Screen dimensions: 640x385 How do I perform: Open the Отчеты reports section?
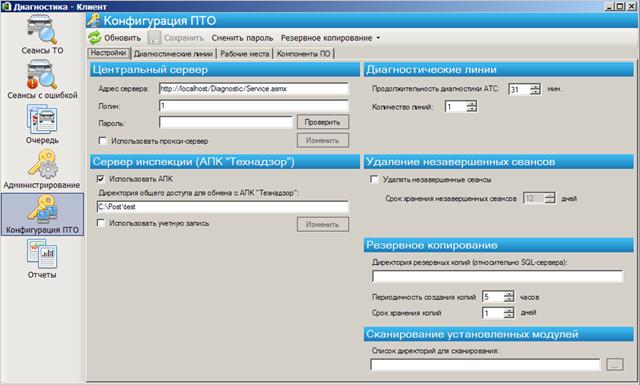pos(42,260)
